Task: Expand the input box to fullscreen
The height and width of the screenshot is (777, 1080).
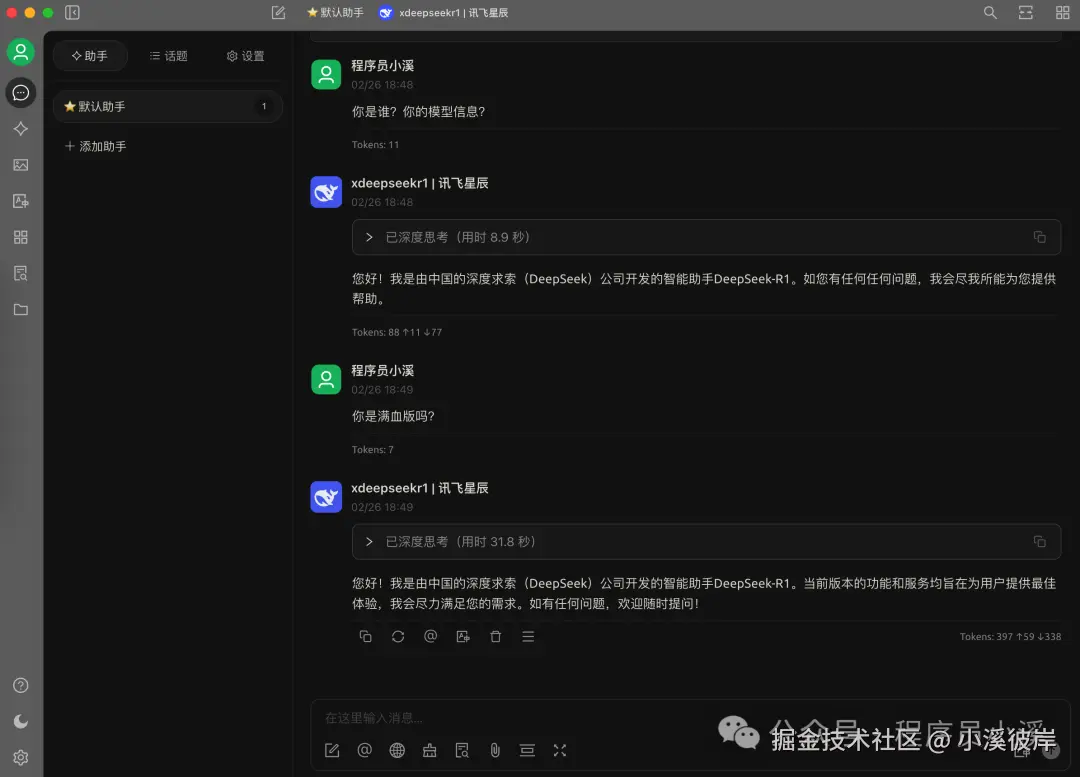Action: point(560,750)
